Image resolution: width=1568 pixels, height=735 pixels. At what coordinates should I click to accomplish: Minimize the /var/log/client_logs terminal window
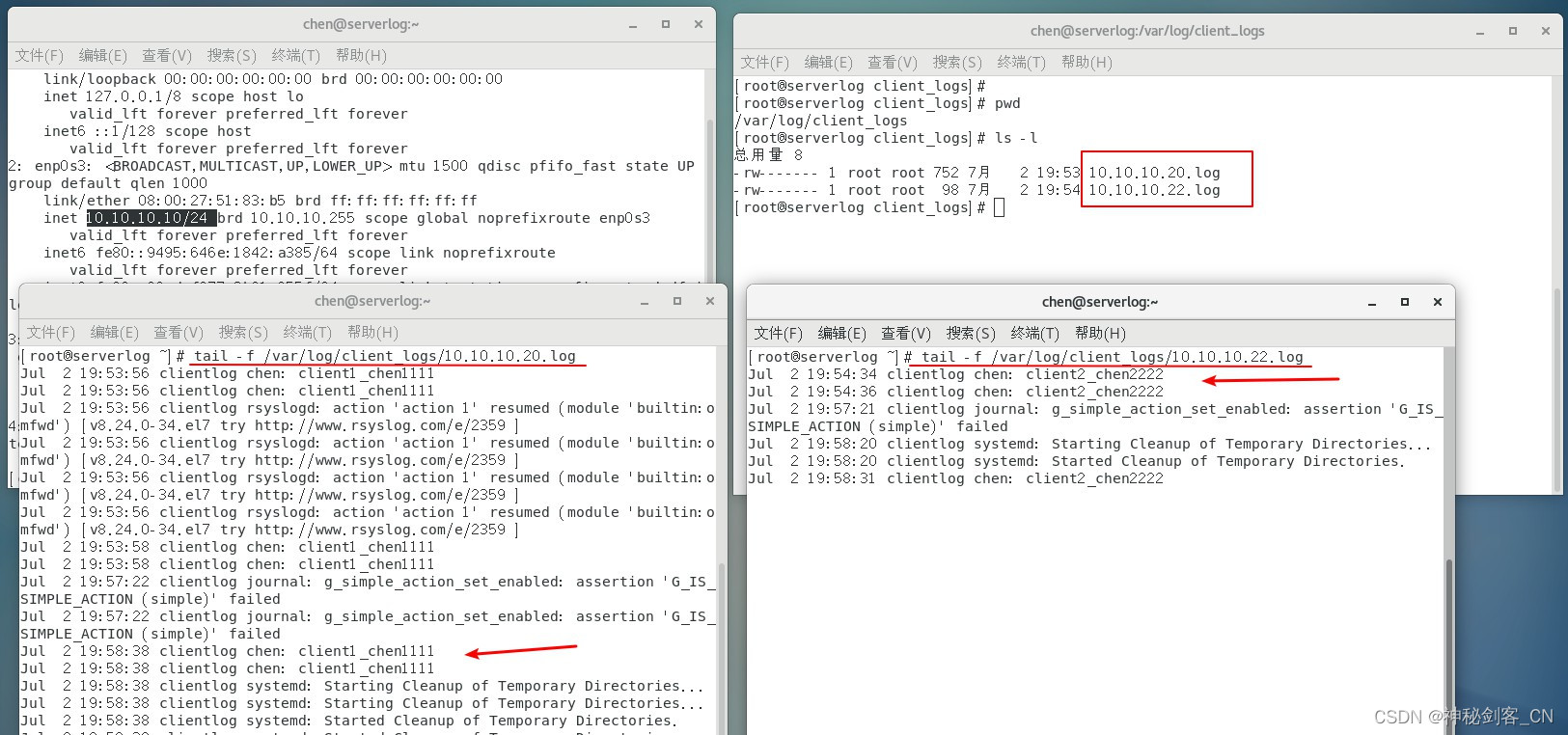pos(1480,32)
